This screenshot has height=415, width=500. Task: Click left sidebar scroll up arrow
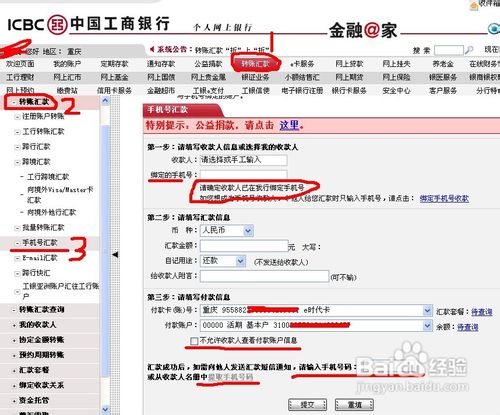105,100
